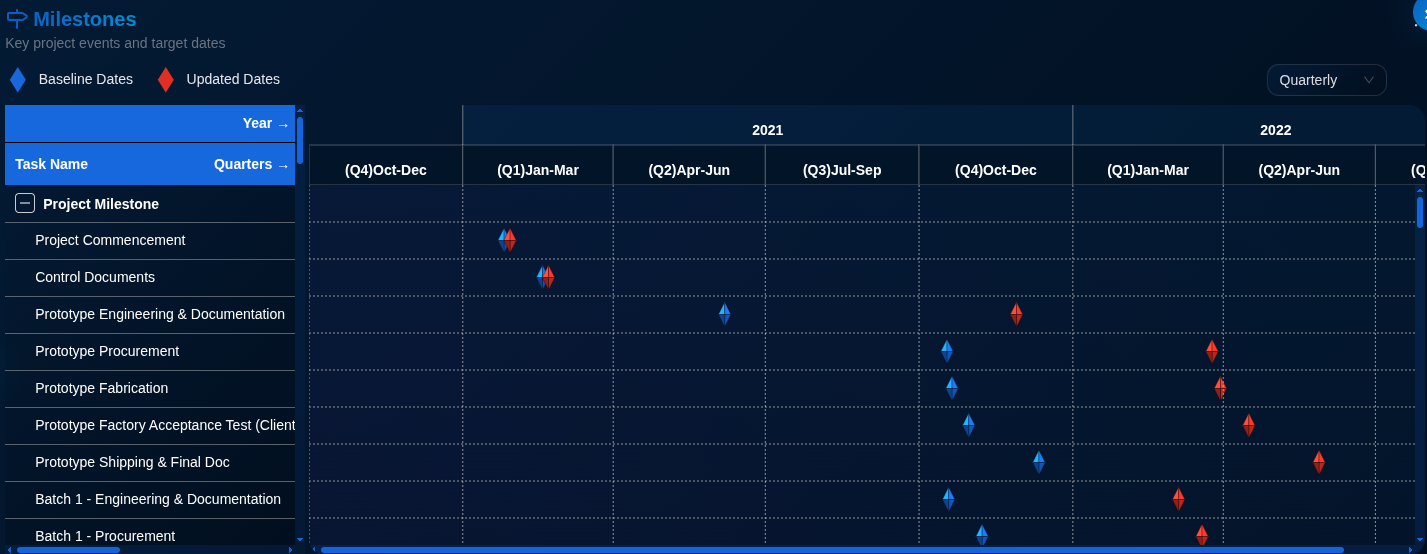Image resolution: width=1427 pixels, height=554 pixels.
Task: Click the 2021 (Q3)Jul-Sep quarter header
Action: (842, 170)
